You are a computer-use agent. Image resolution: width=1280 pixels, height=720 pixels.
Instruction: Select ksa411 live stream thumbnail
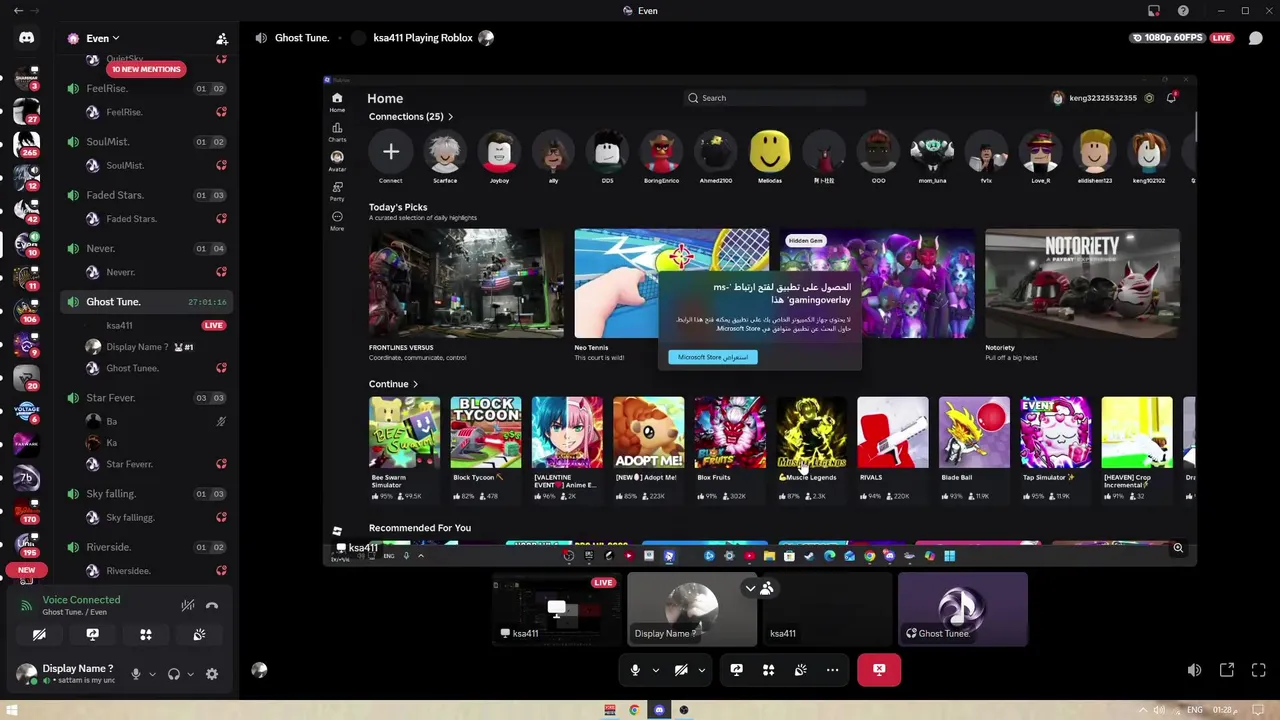pyautogui.click(x=556, y=608)
